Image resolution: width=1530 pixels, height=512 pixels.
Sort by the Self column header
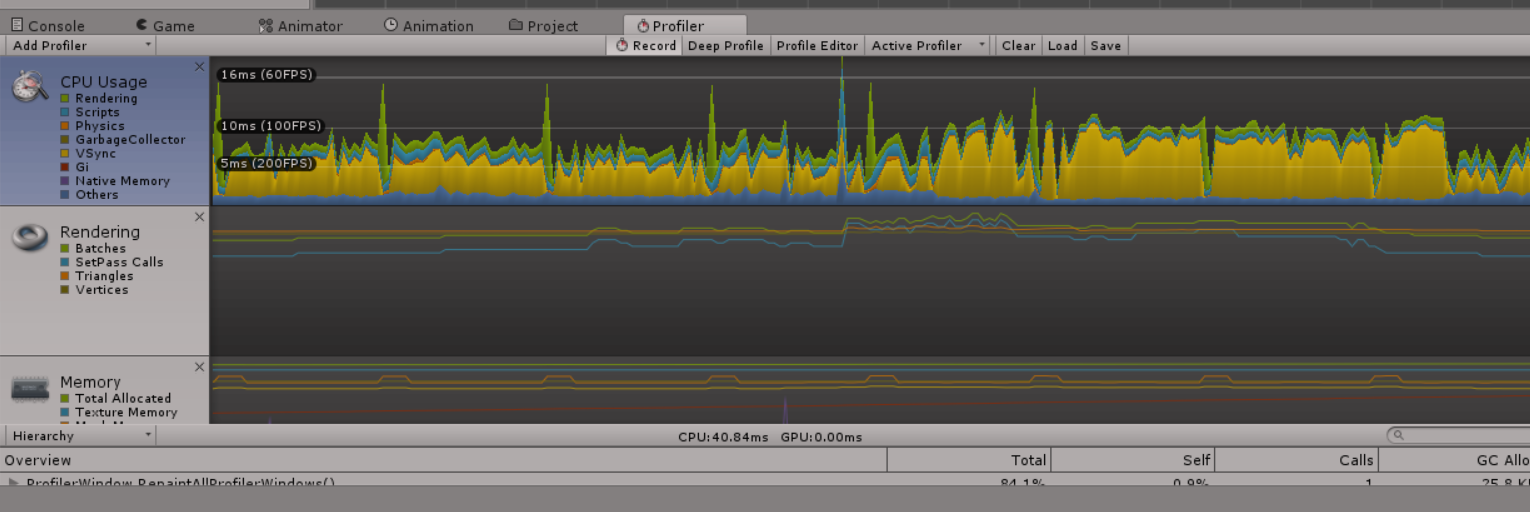(1133, 460)
